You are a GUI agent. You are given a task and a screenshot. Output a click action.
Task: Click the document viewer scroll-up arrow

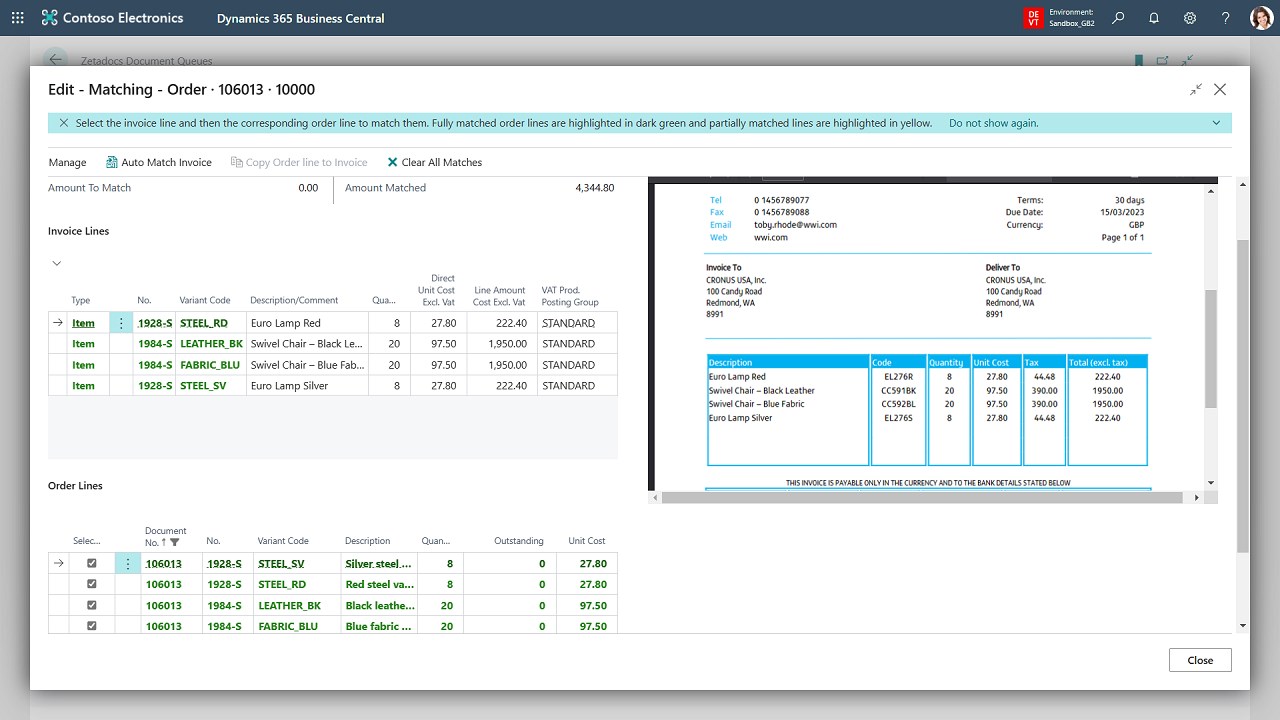pos(1211,191)
